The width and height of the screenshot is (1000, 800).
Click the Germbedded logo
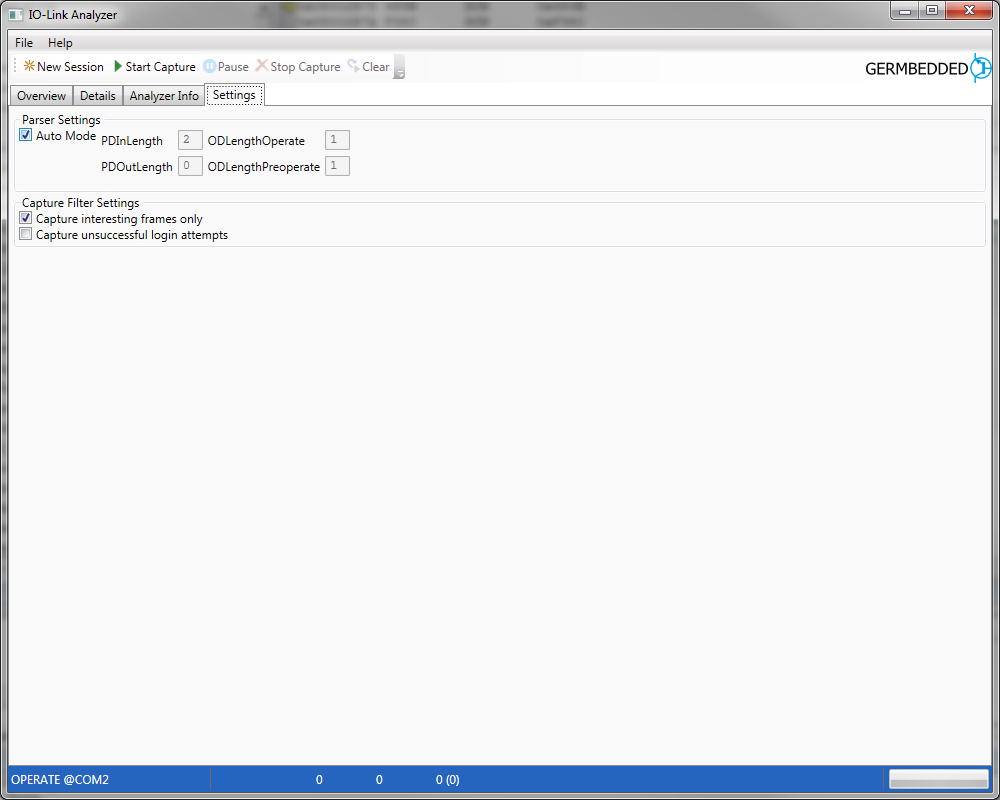point(927,68)
